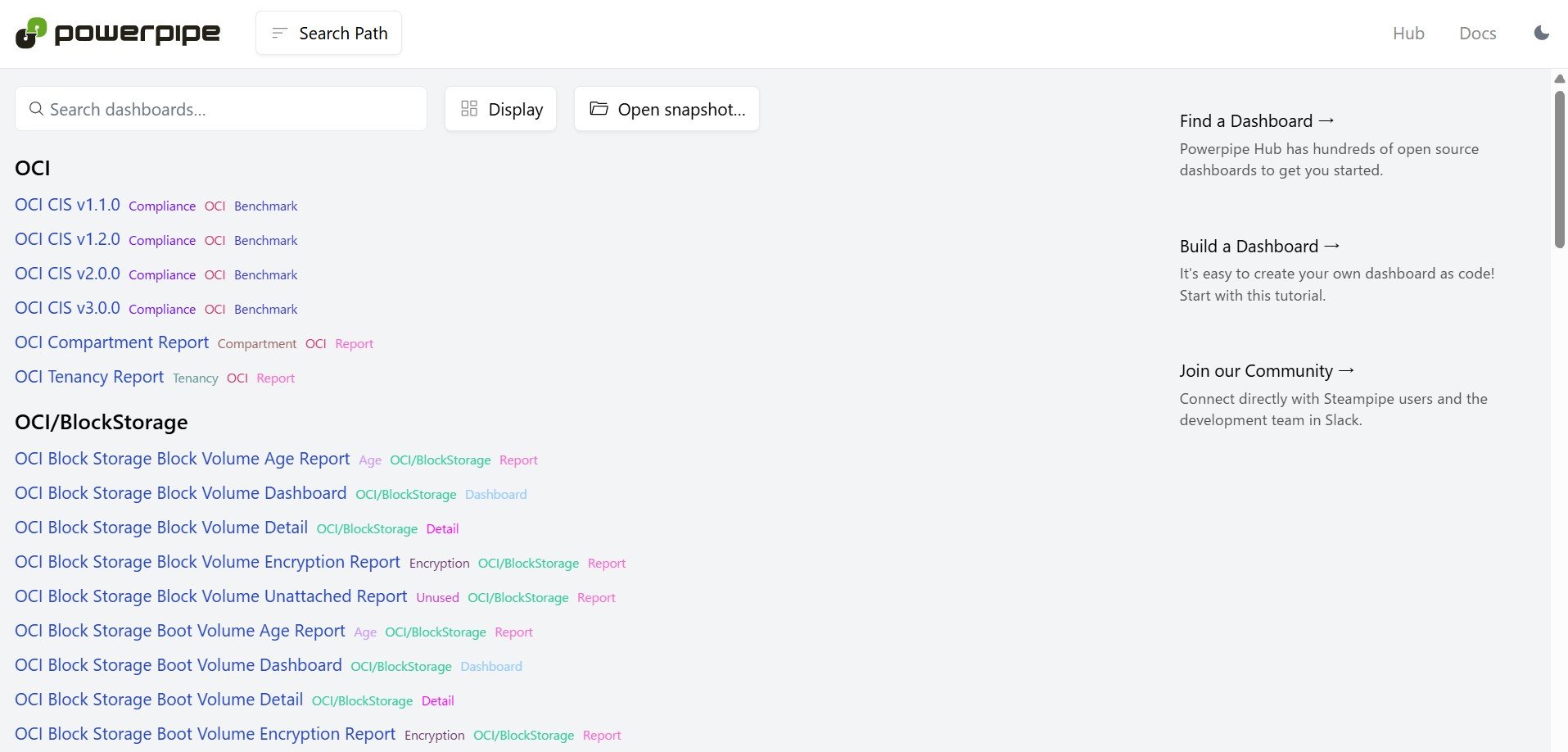Click the Dashboard tag on Boot Volume Dashboard row
Viewport: 1568px width, 752px height.
point(491,667)
